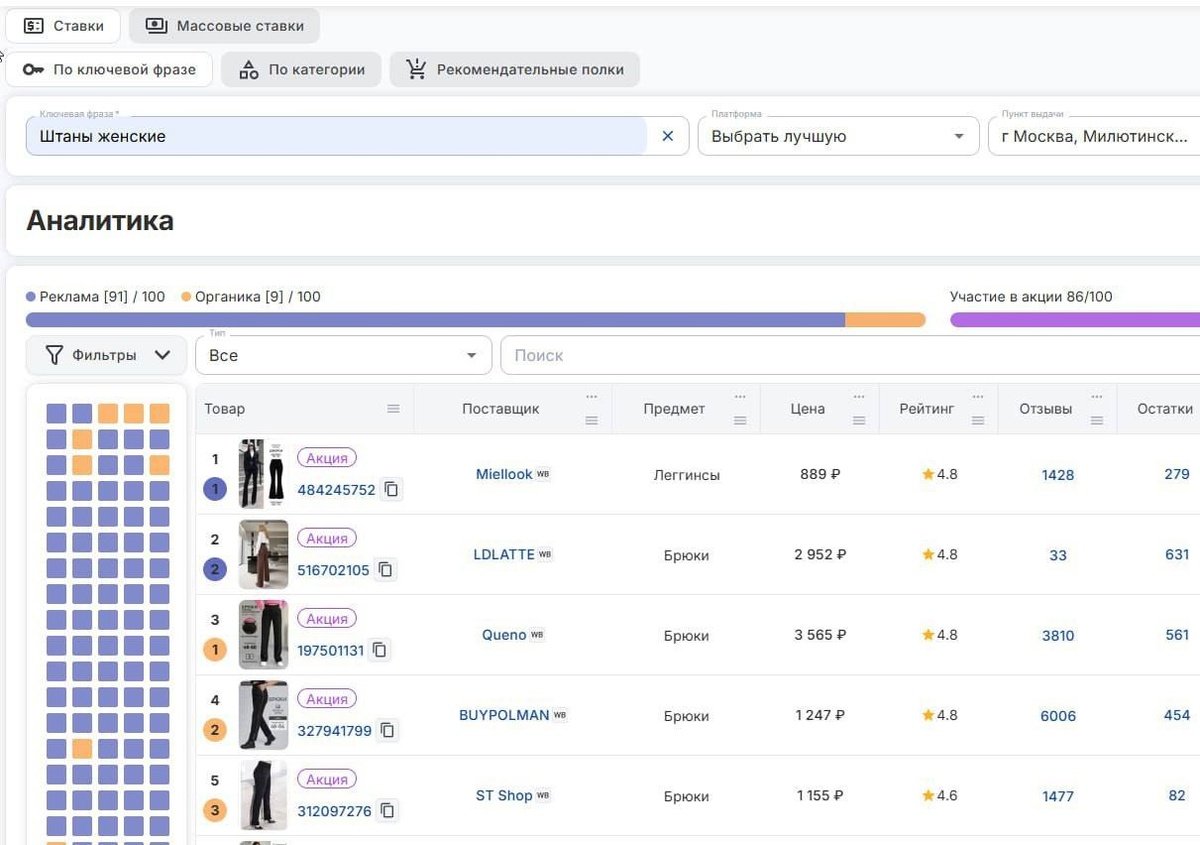Open the Рейтинг column hamburger menu
Image resolution: width=1200 pixels, height=845 pixels.
[x=978, y=421]
